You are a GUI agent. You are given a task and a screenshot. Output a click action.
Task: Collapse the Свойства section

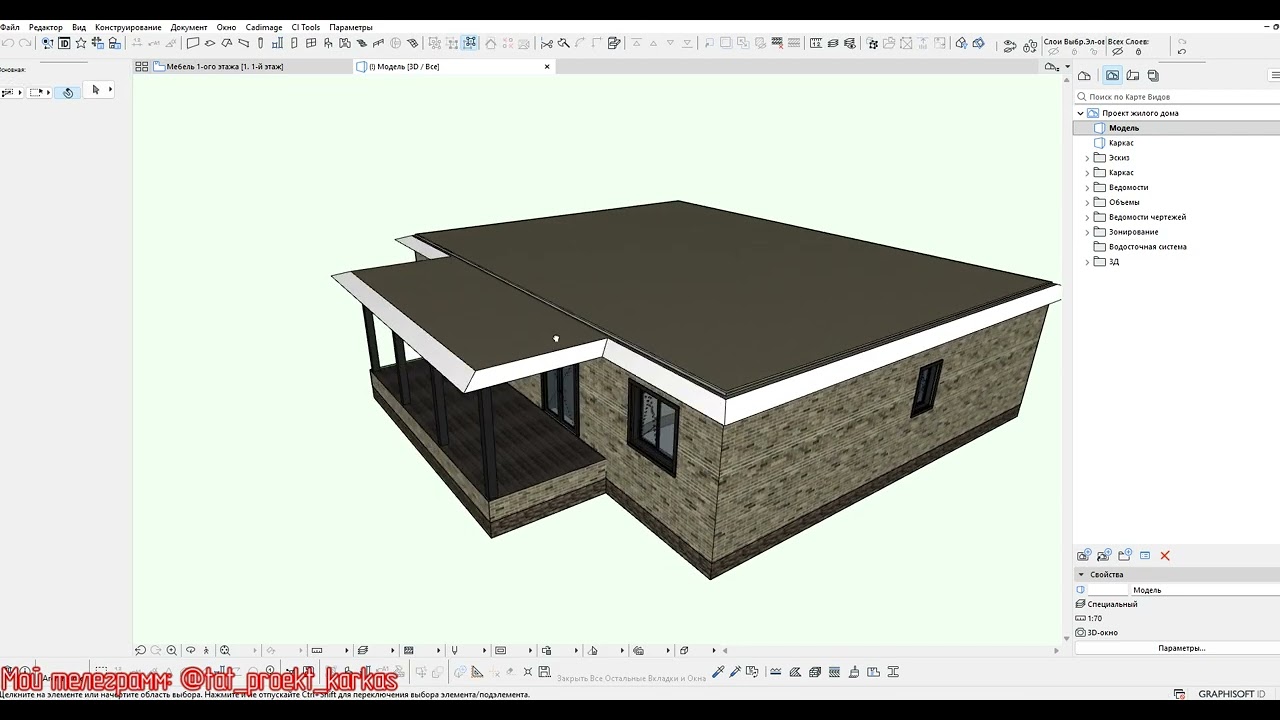click(x=1081, y=575)
